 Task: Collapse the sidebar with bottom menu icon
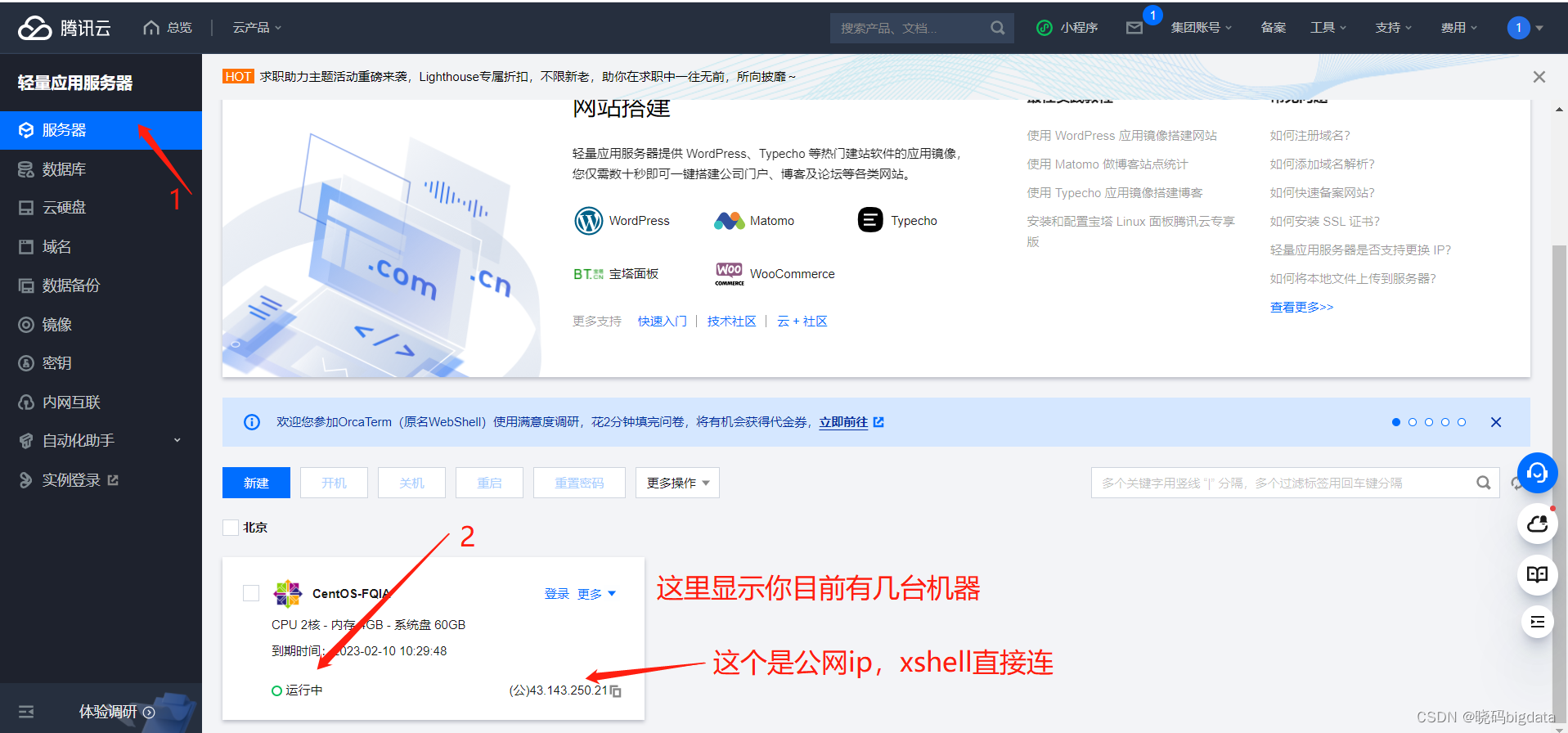[x=26, y=712]
